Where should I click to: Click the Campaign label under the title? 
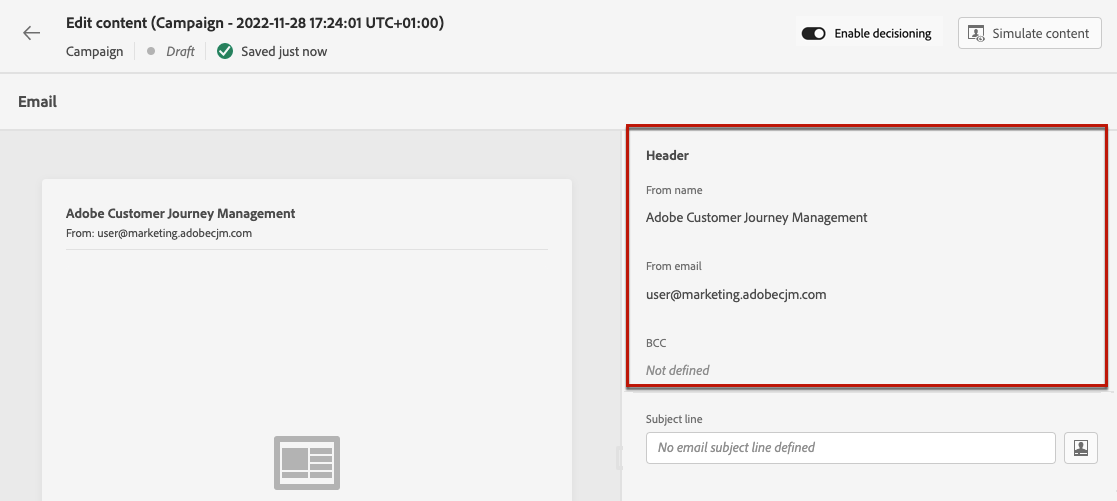(x=94, y=51)
